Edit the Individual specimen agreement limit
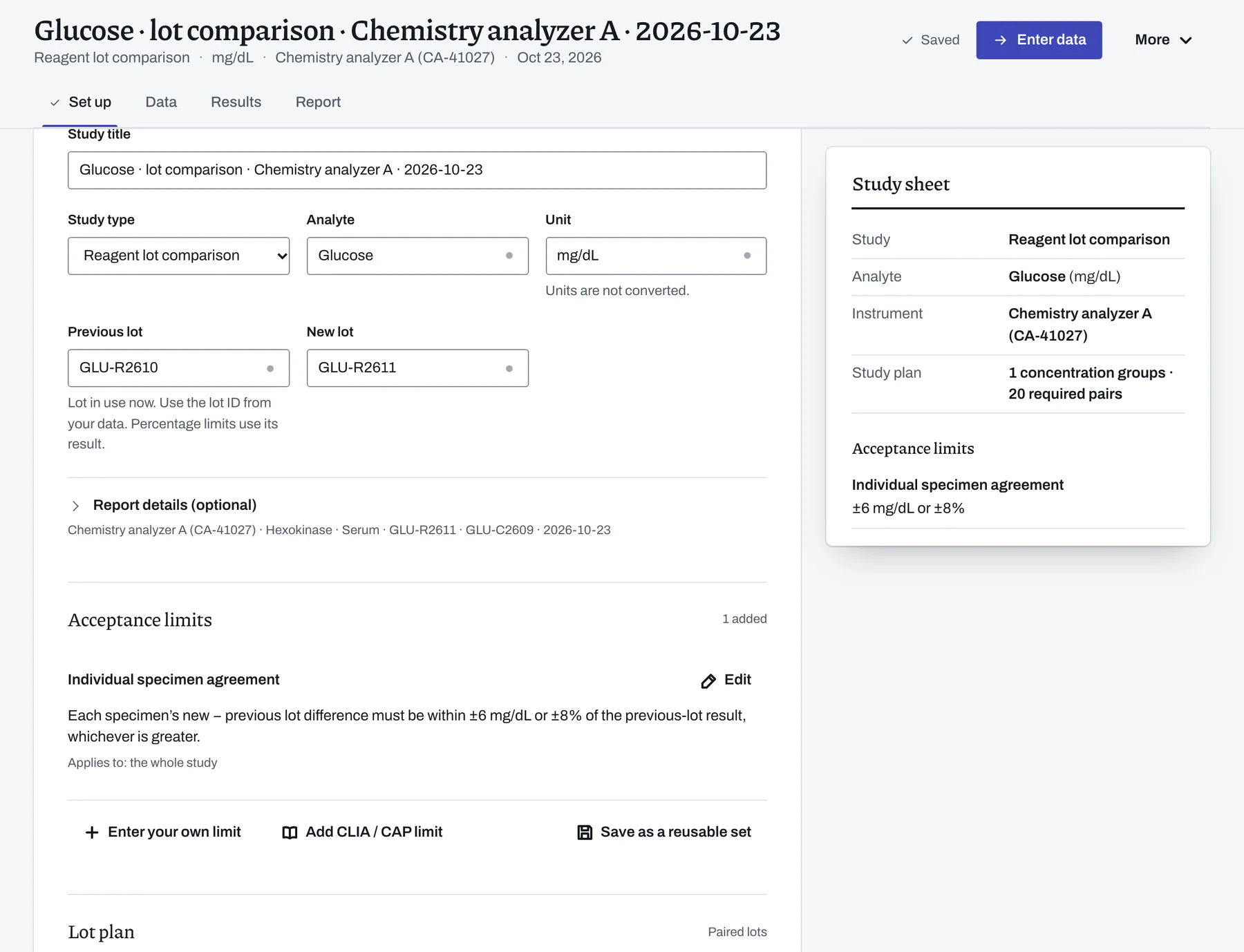 click(x=726, y=680)
